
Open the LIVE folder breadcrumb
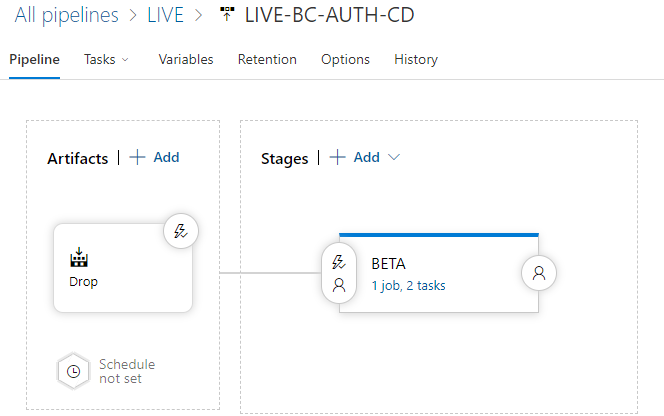(x=165, y=15)
